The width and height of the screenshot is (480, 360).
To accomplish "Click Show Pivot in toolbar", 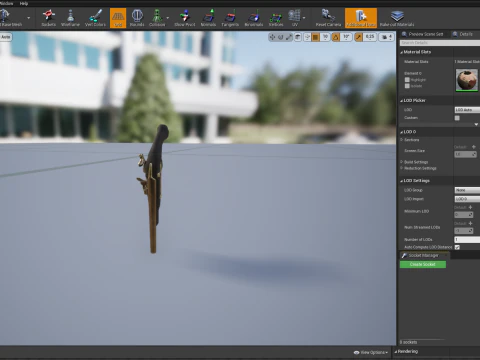I will [185, 18].
